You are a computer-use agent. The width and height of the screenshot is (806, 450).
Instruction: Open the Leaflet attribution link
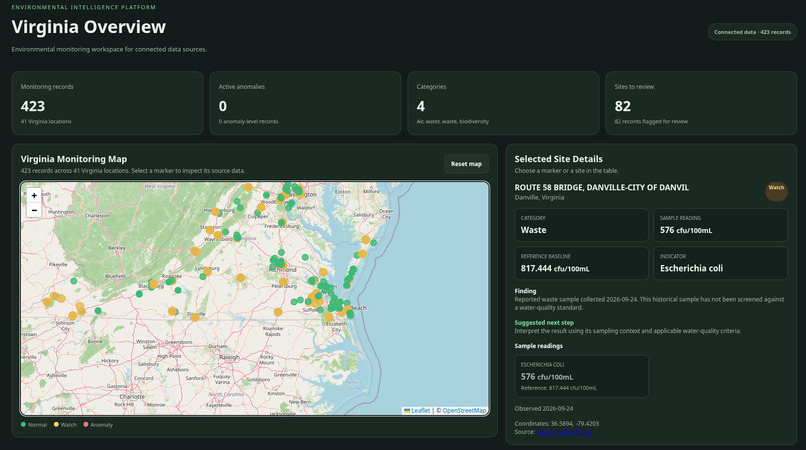click(417, 410)
